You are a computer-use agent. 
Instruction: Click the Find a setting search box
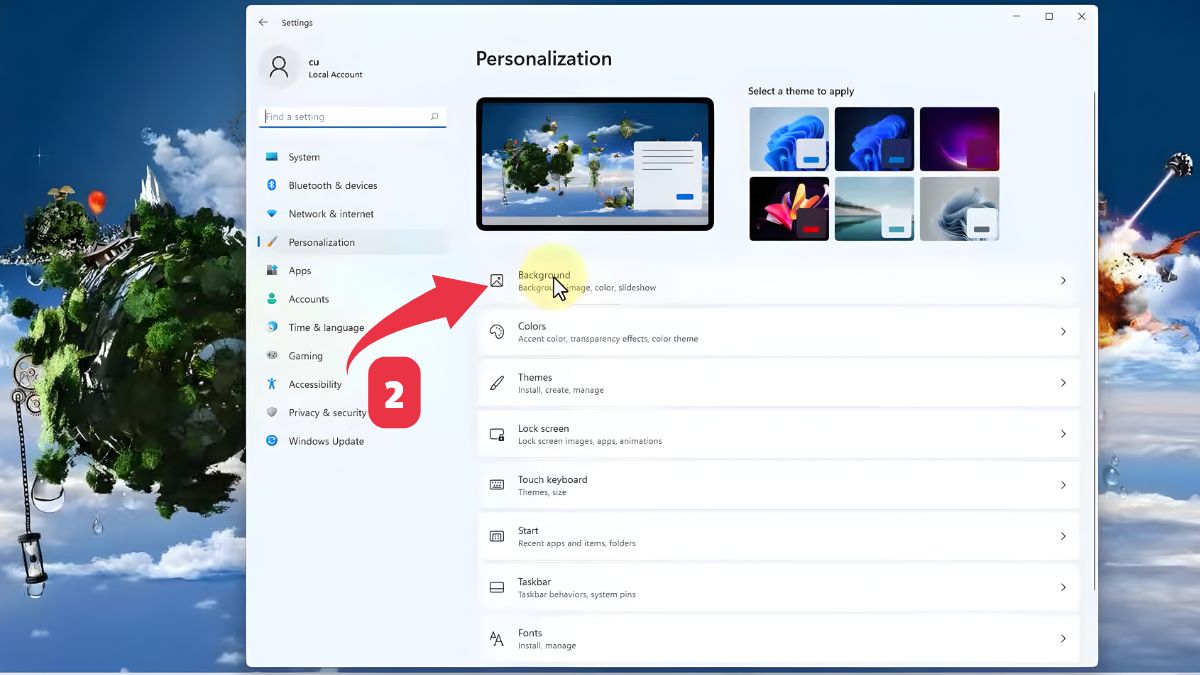pos(352,116)
